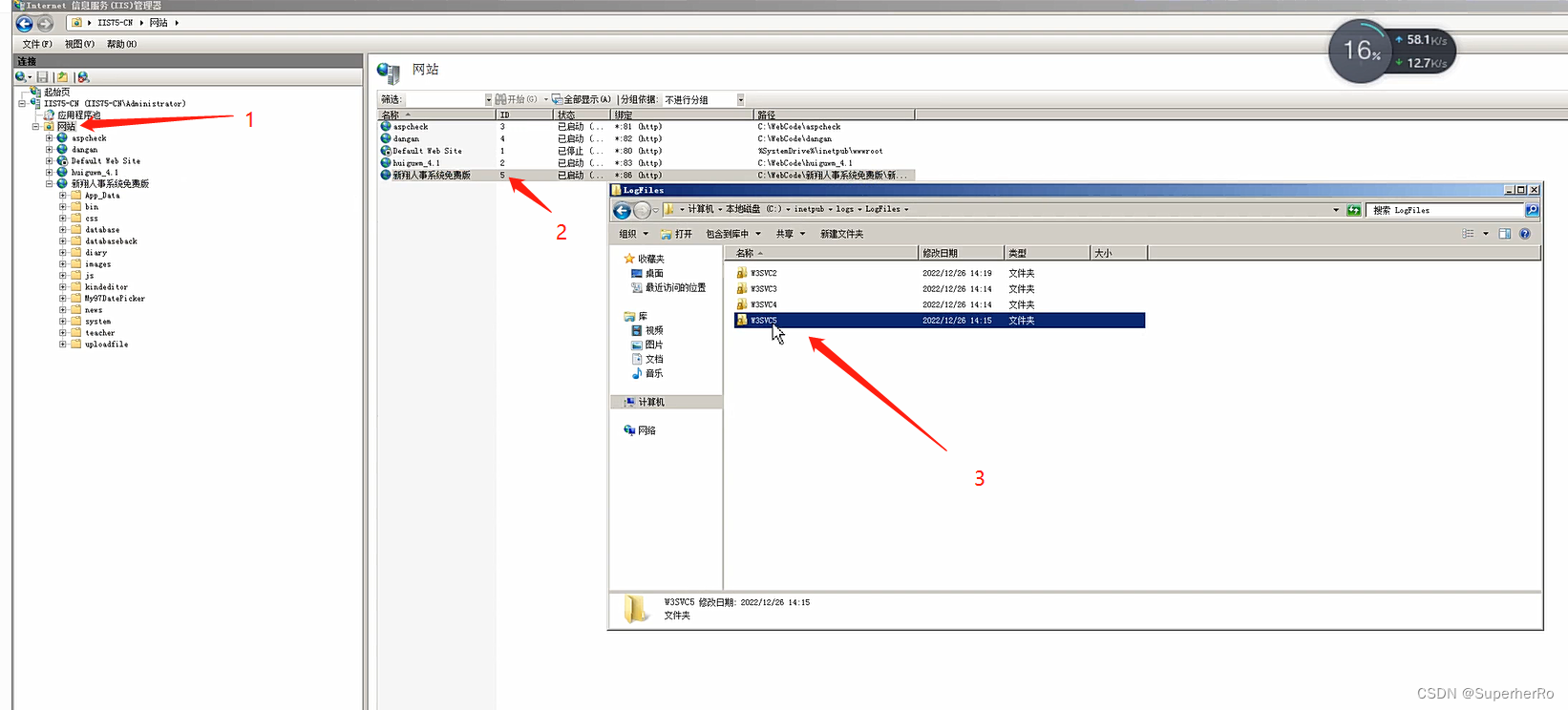Screen dimensions: 1568x710
Task: Open 桌面 Desktop in the favorites list
Action: (x=654, y=274)
